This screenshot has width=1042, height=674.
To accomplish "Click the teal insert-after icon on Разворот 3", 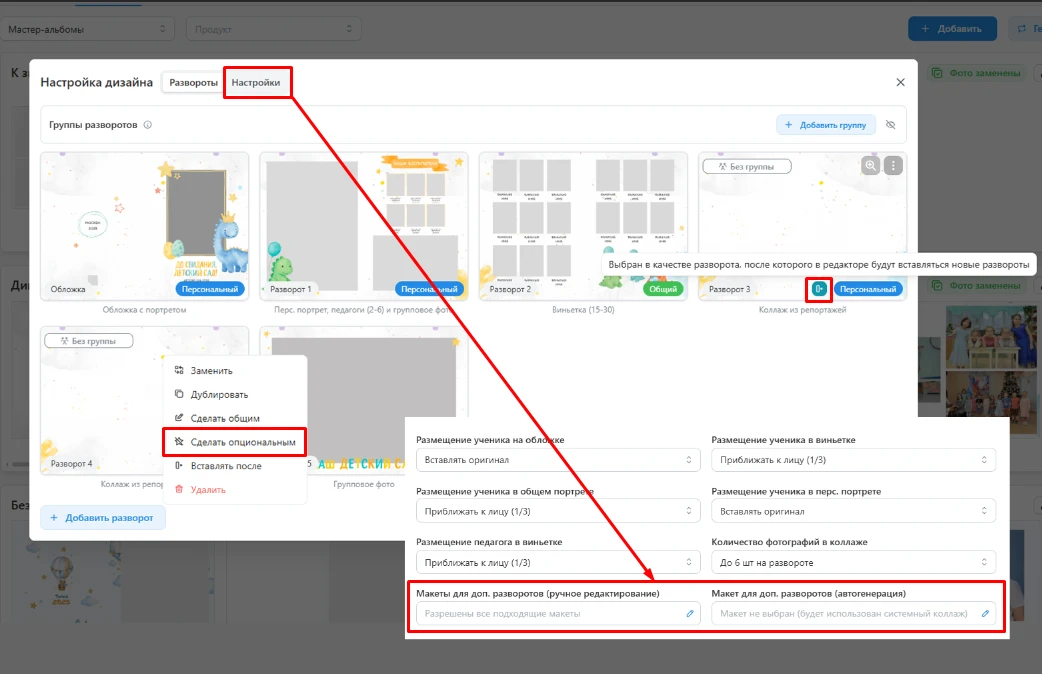I will click(819, 288).
